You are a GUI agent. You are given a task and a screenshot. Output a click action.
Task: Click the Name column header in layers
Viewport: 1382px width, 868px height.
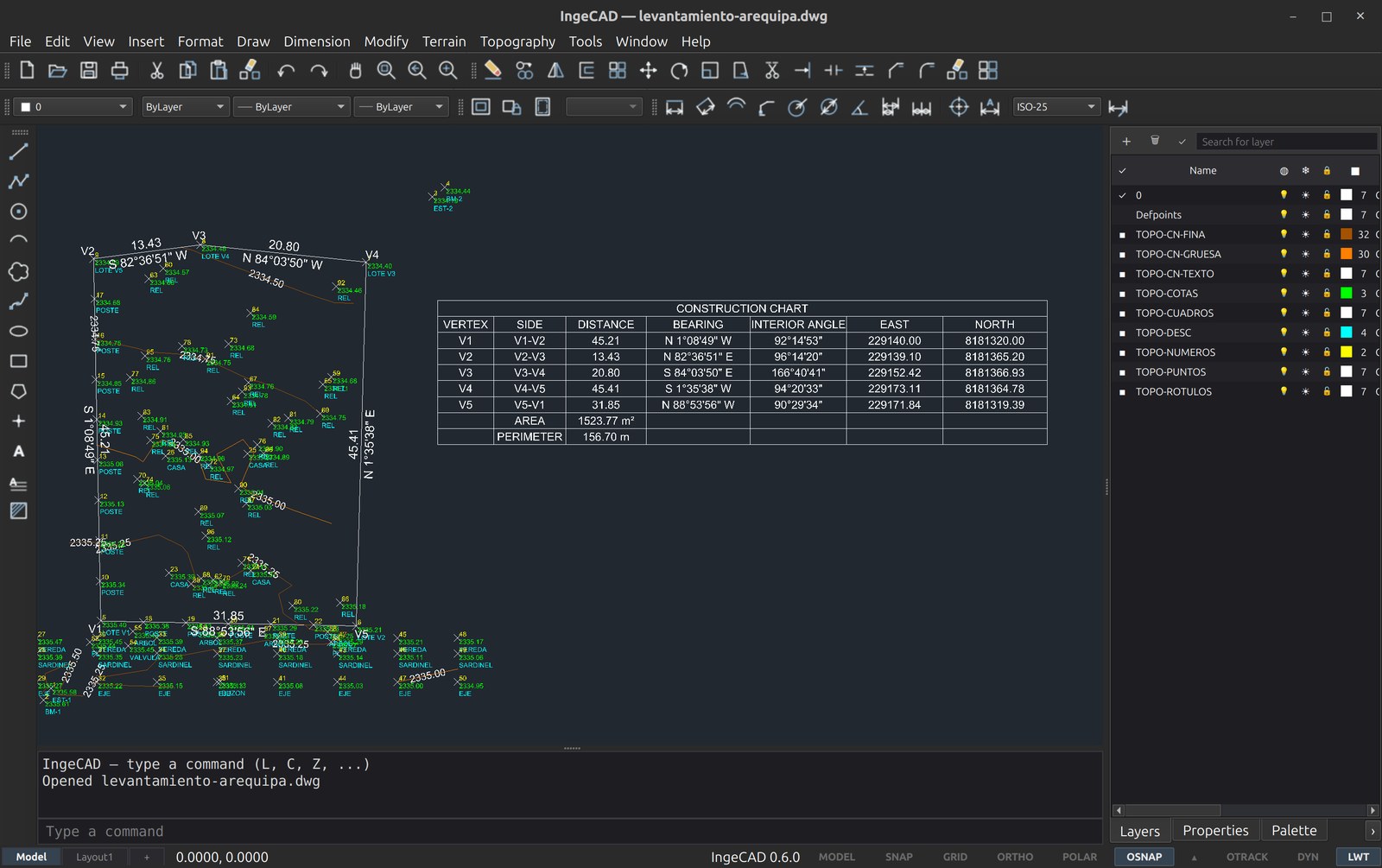[x=1202, y=171]
